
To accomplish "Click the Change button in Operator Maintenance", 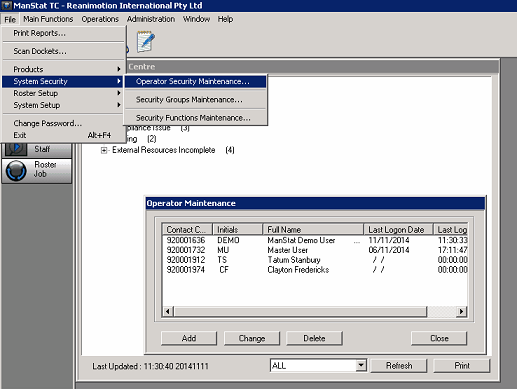I will point(252,338).
